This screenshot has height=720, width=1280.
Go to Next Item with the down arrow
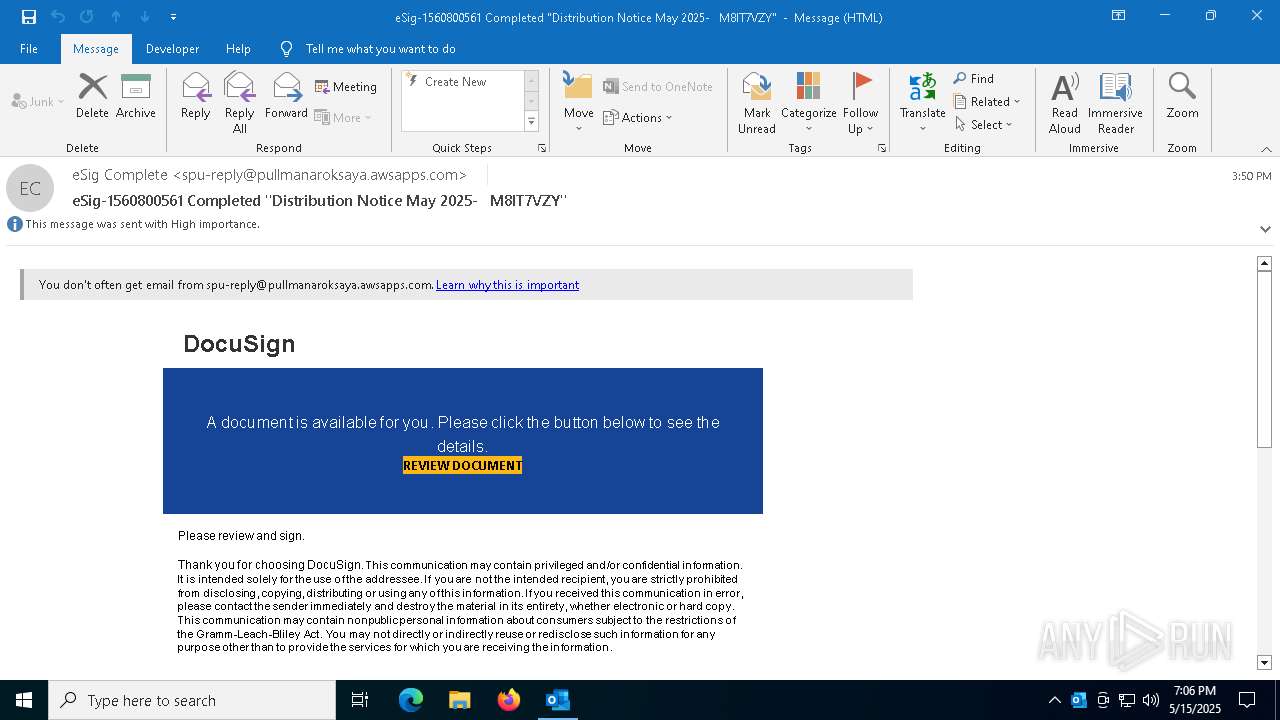coord(145,17)
